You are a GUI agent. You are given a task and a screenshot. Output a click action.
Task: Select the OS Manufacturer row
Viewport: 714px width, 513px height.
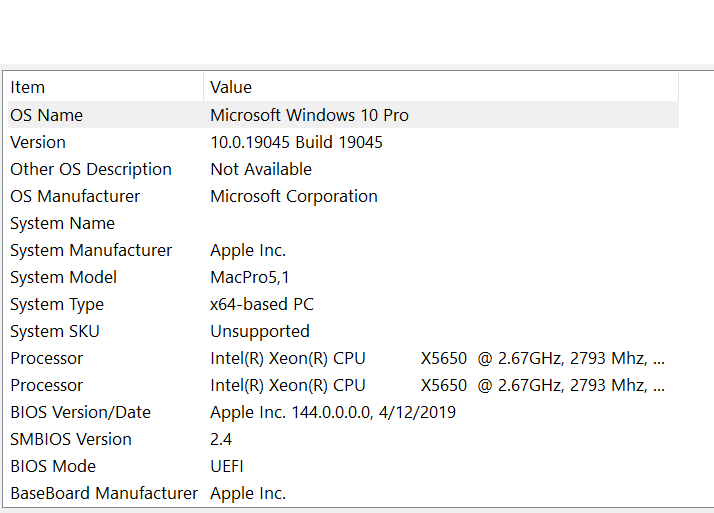343,196
